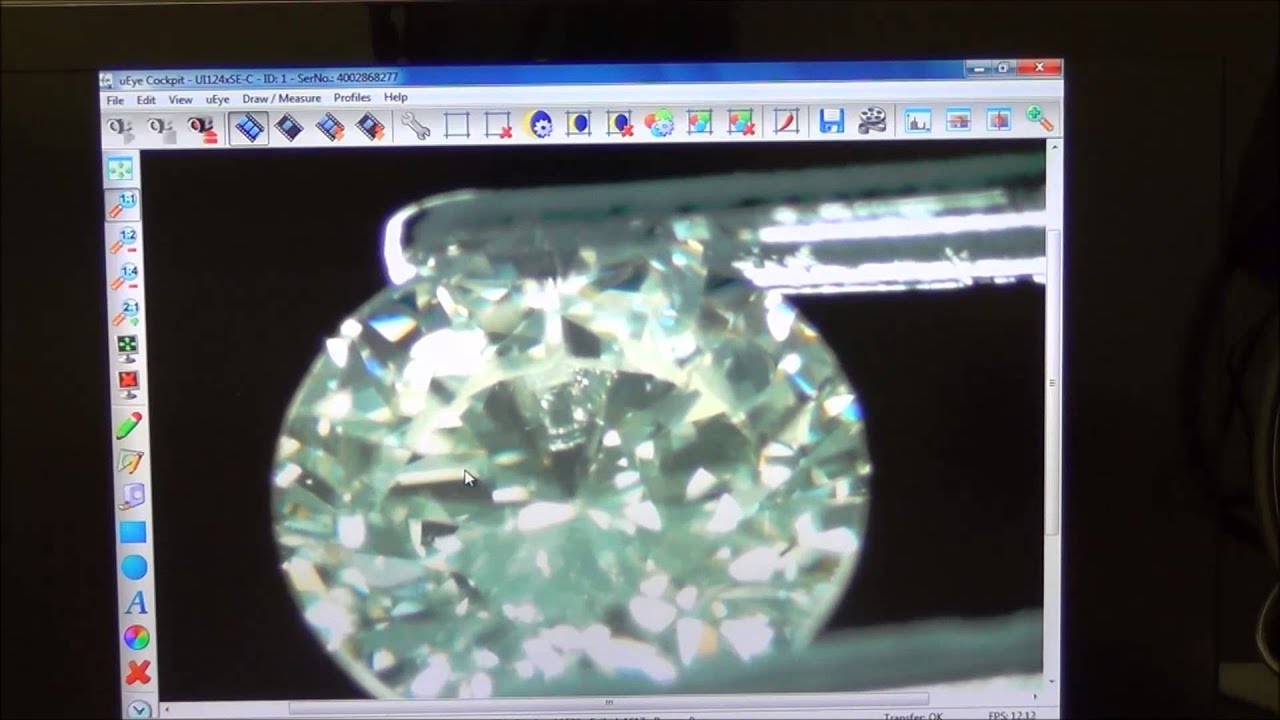The width and height of the screenshot is (1280, 720).
Task: Click the blue oval AOI icon
Action: [579, 124]
